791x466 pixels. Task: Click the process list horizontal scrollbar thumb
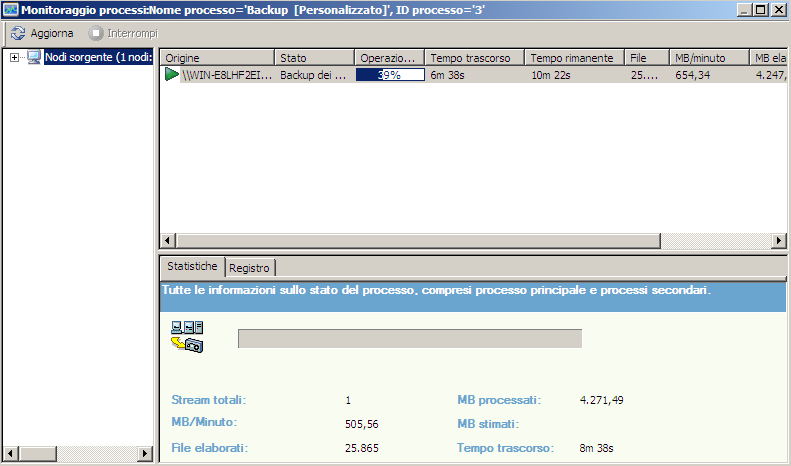click(x=418, y=241)
